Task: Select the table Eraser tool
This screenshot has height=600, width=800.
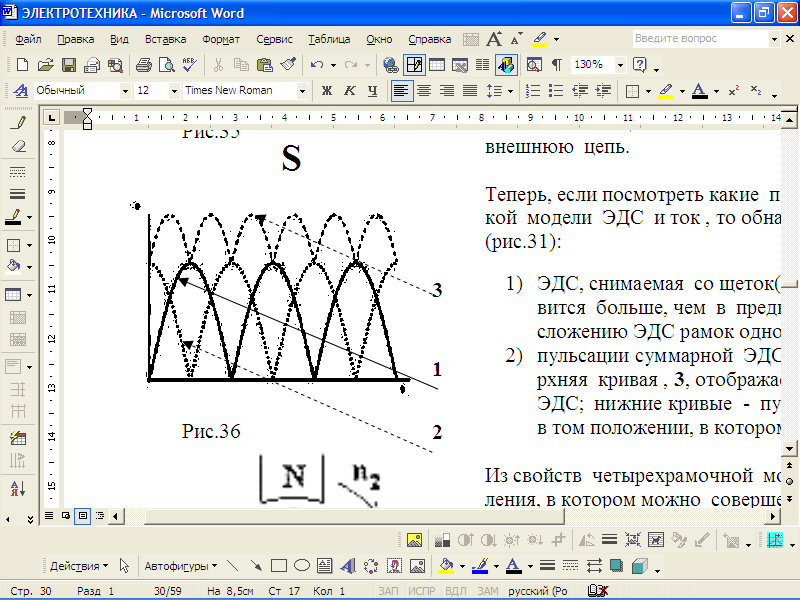Action: tap(18, 146)
